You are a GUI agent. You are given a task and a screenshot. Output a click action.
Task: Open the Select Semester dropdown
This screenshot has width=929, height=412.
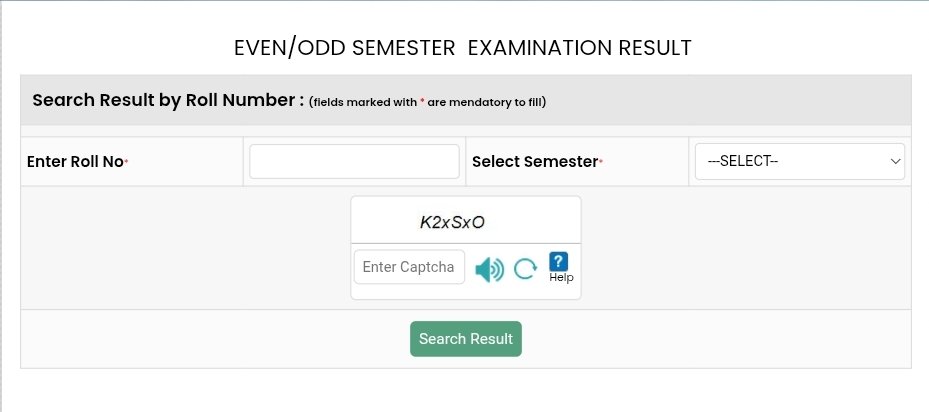pos(798,161)
